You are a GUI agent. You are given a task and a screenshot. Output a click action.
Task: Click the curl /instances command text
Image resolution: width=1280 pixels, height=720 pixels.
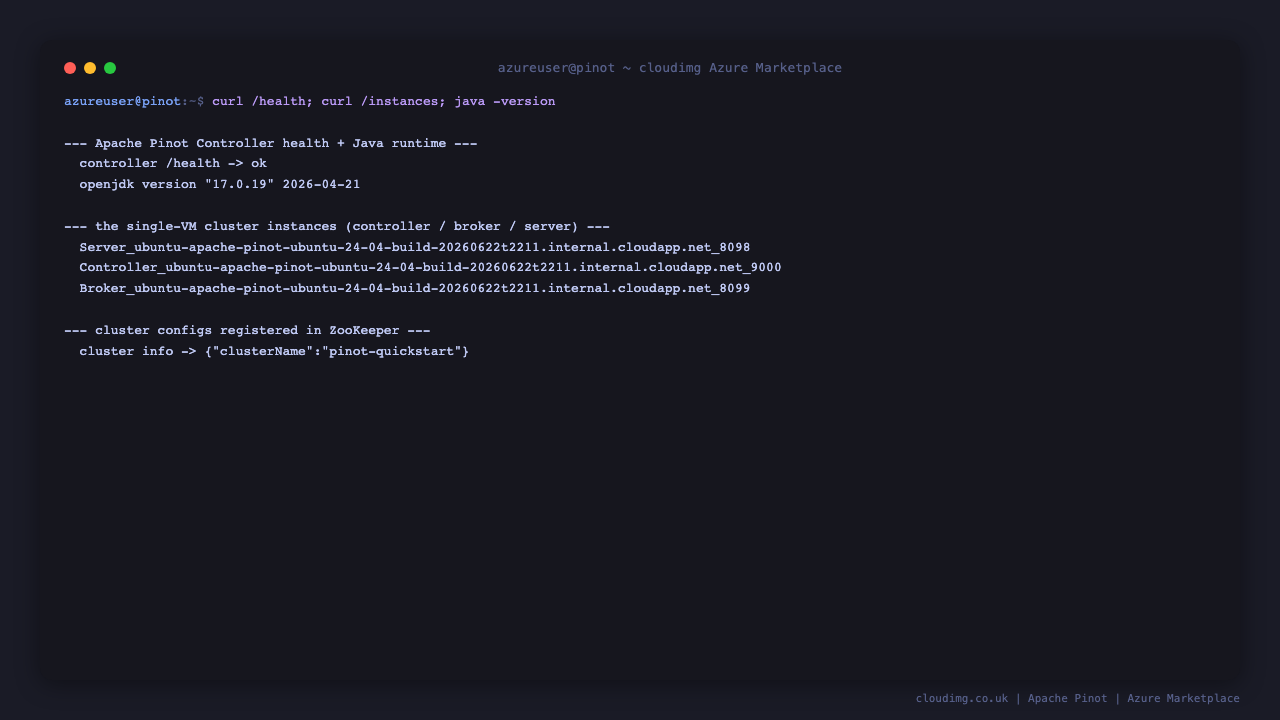click(x=380, y=102)
